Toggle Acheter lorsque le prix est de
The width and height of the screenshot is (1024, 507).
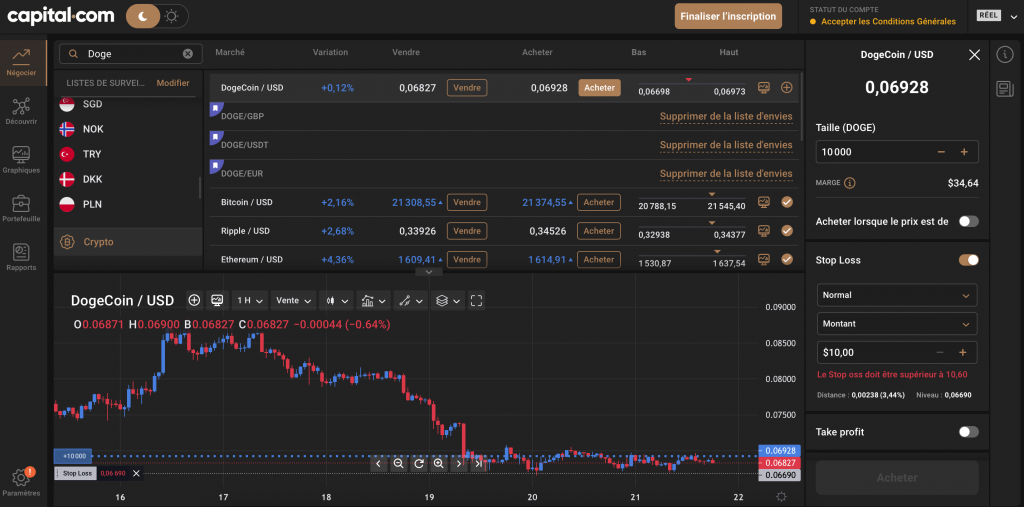(968, 221)
